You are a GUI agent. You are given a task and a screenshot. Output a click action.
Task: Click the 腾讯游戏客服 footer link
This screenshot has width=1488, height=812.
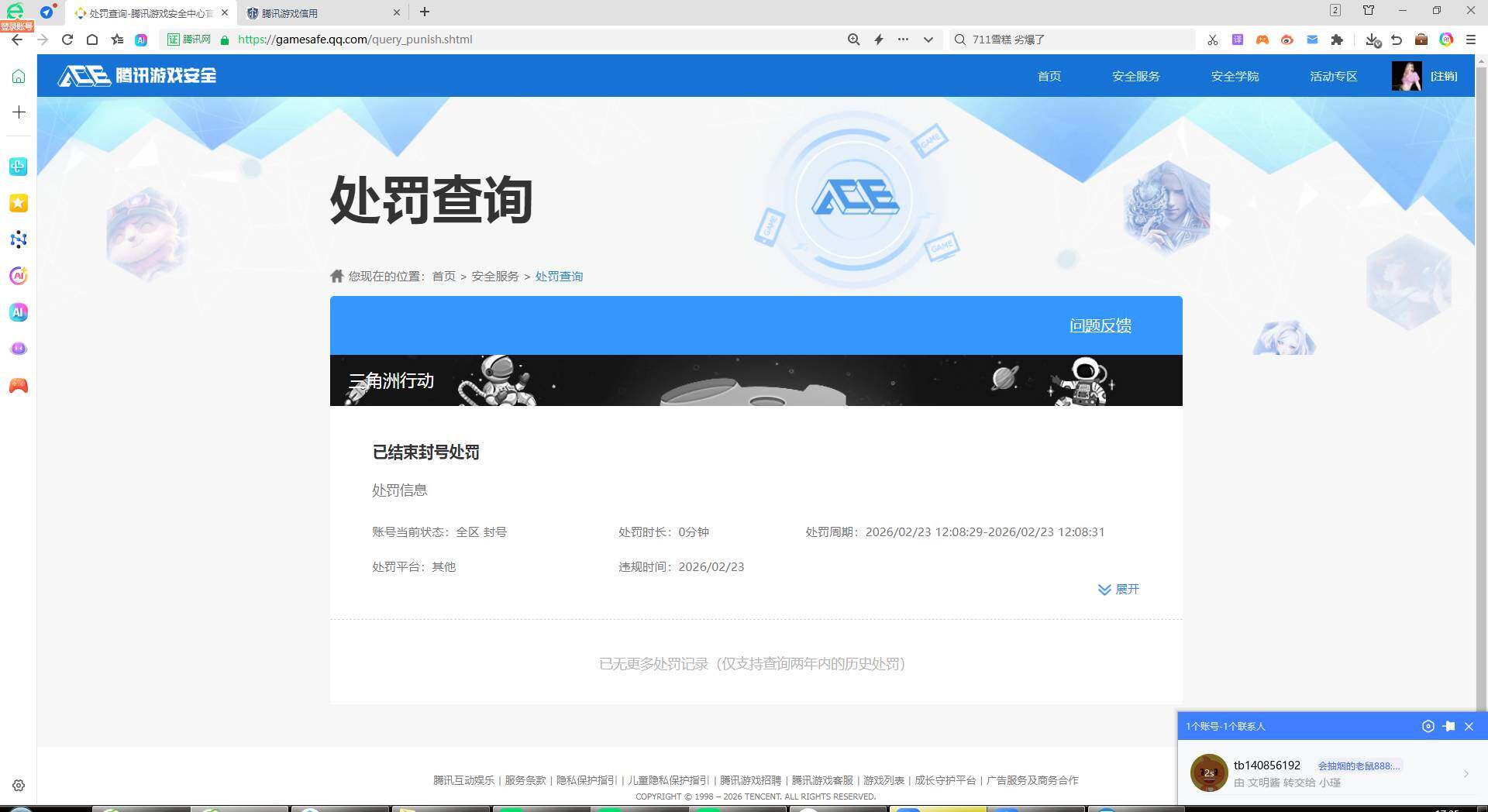[822, 780]
